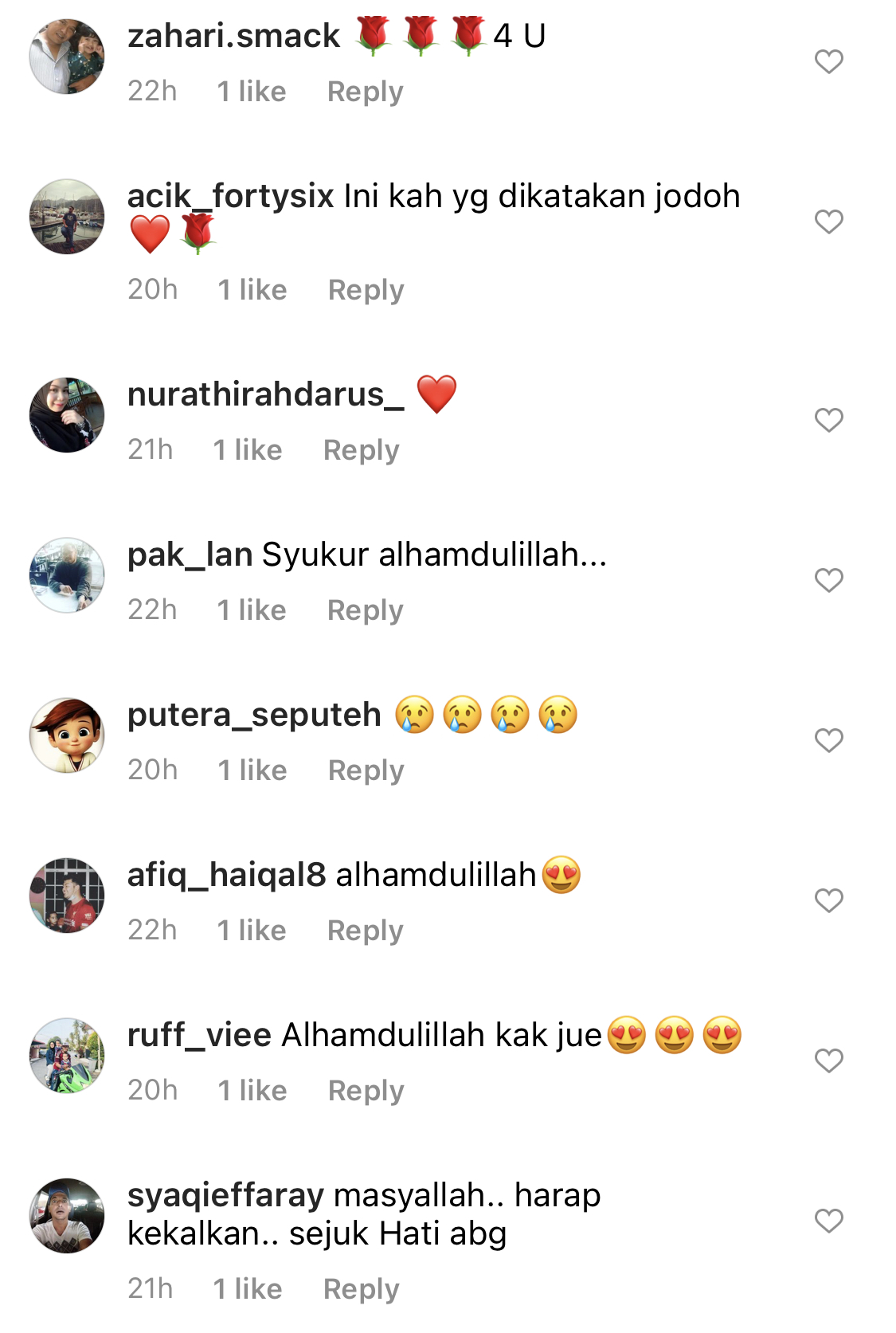Tap heart icon for afiq_haiqal8's comment
Image resolution: width=896 pixels, height=1333 pixels.
pyautogui.click(x=828, y=900)
